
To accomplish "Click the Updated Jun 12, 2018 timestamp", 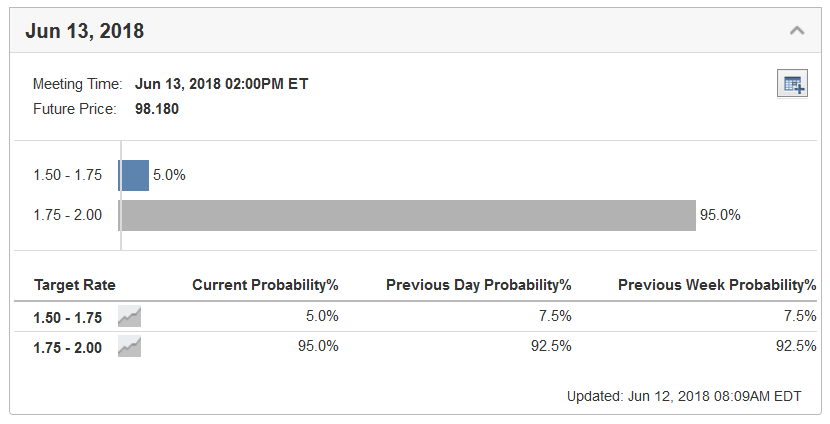I will (684, 396).
